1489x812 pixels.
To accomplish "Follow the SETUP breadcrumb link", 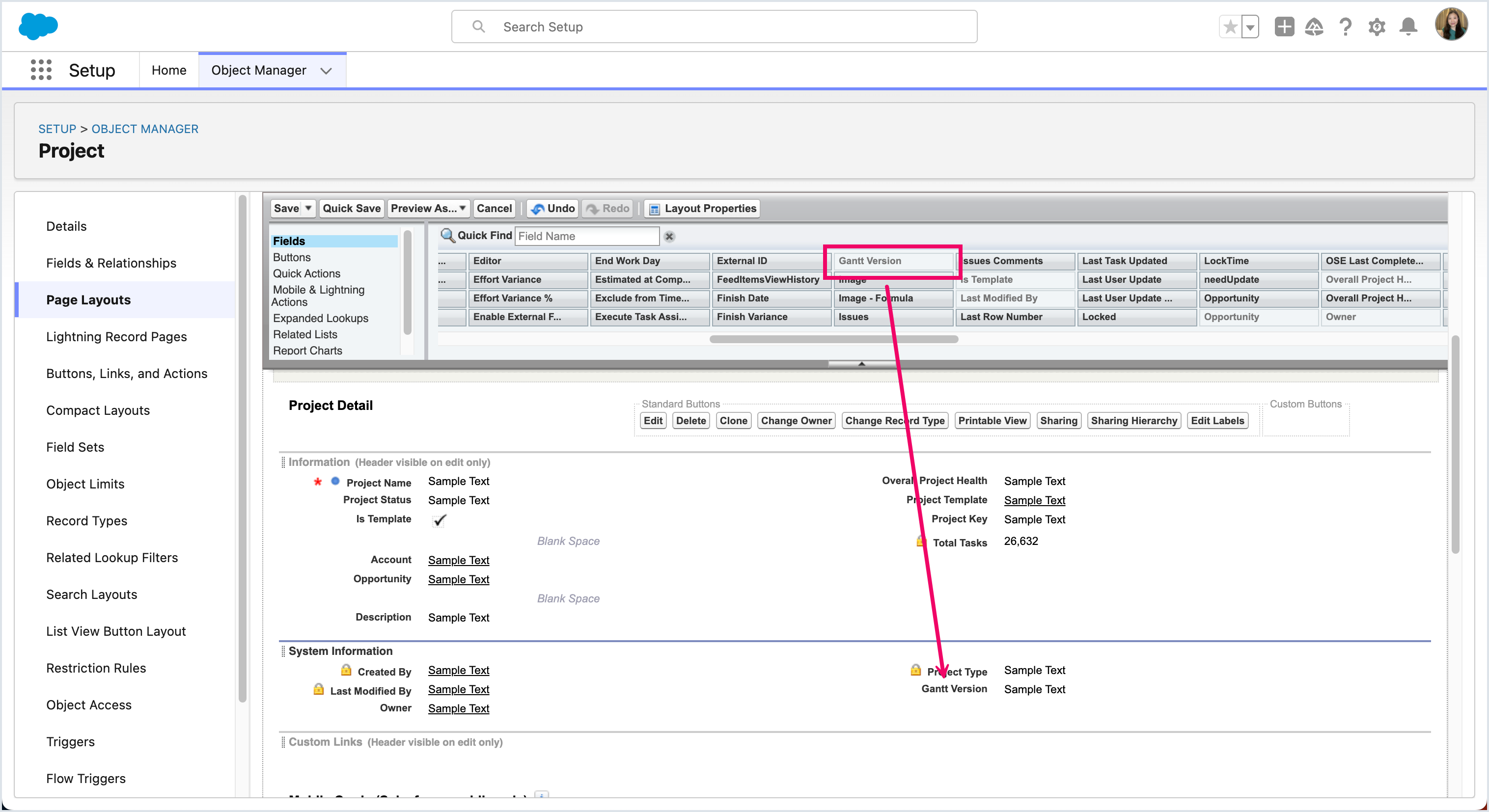I will click(57, 129).
